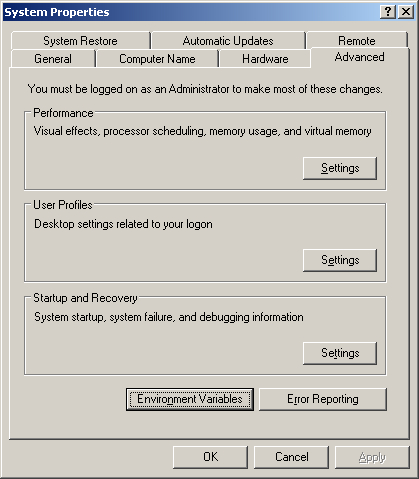Cancel the System Properties dialog
Image resolution: width=419 pixels, height=479 pixels.
(291, 457)
